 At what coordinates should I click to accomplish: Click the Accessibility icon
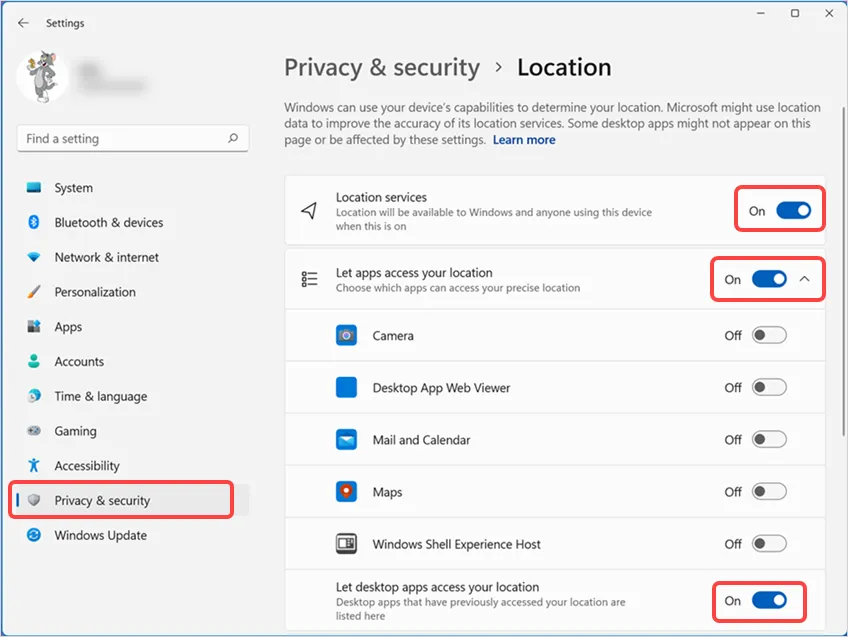(32, 466)
